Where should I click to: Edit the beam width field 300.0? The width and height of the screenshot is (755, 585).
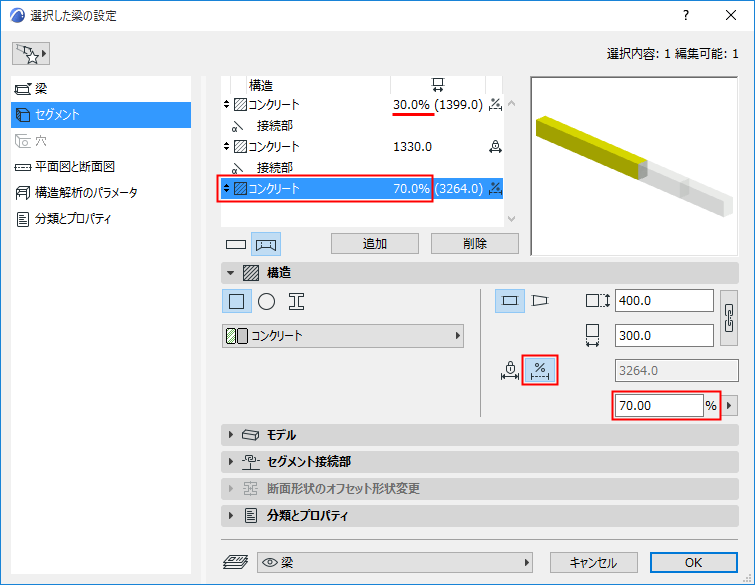pos(664,336)
